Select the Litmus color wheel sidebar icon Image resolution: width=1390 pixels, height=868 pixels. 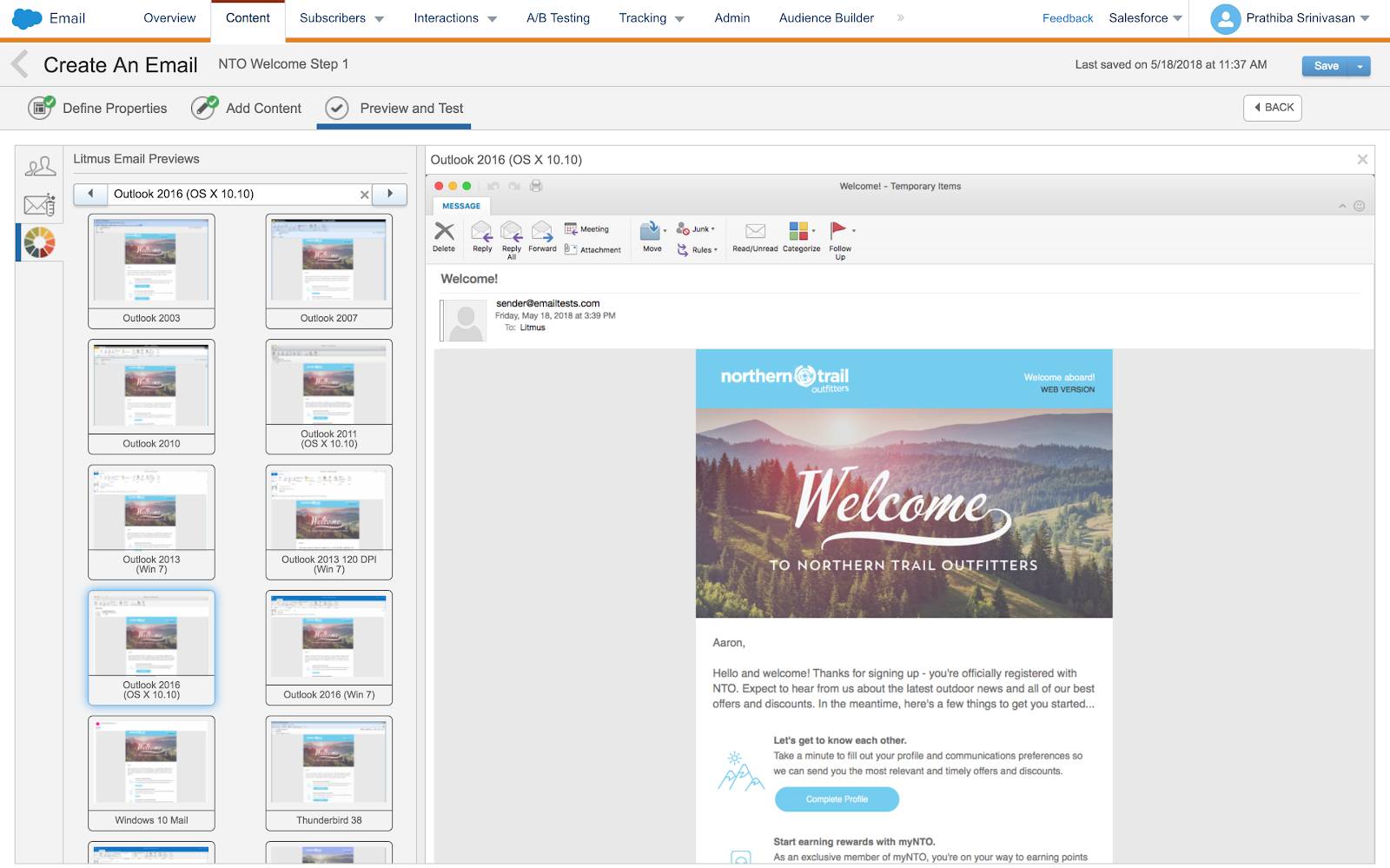pyautogui.click(x=40, y=242)
